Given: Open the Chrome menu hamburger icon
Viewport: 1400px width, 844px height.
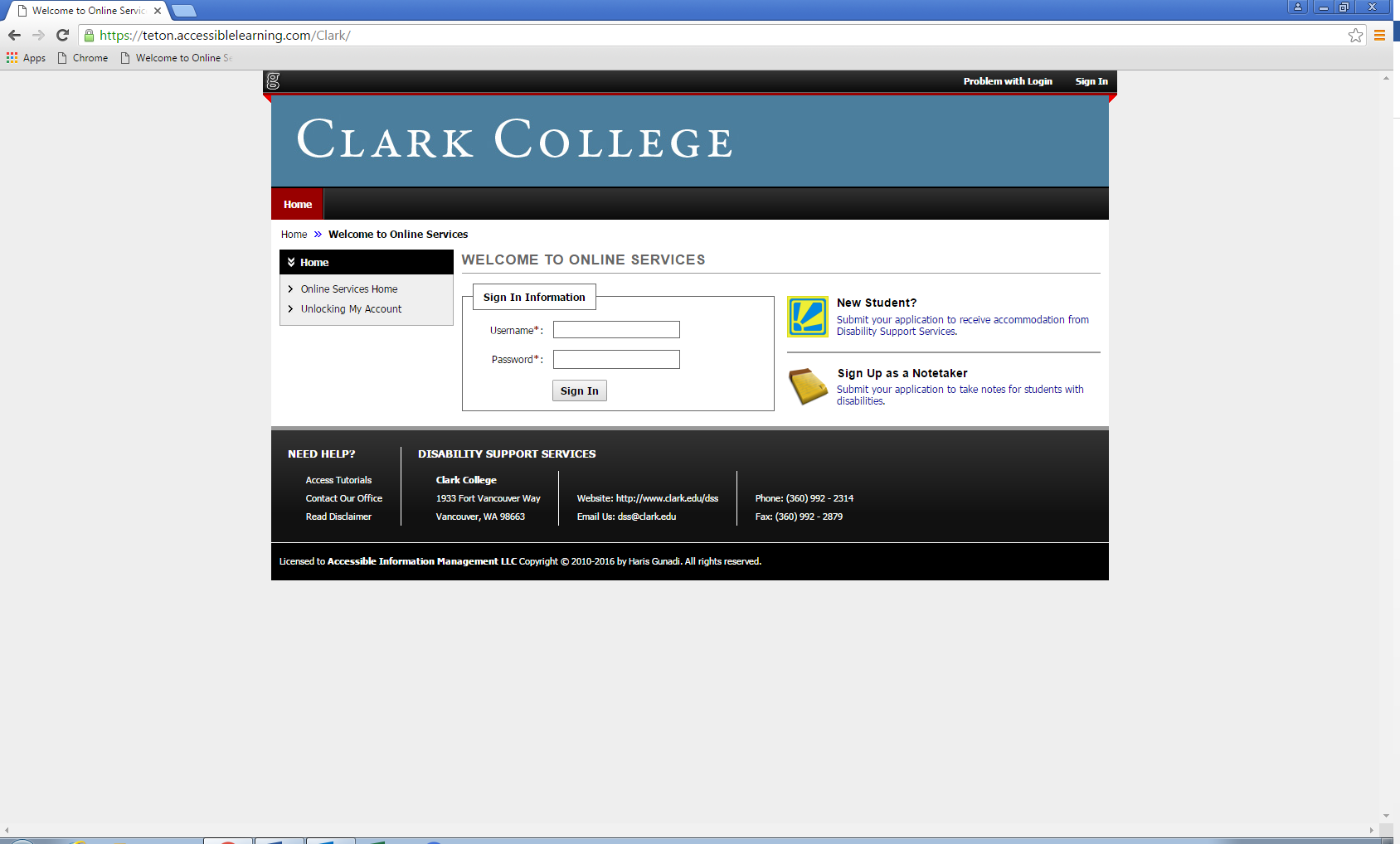Looking at the screenshot, I should coord(1380,35).
